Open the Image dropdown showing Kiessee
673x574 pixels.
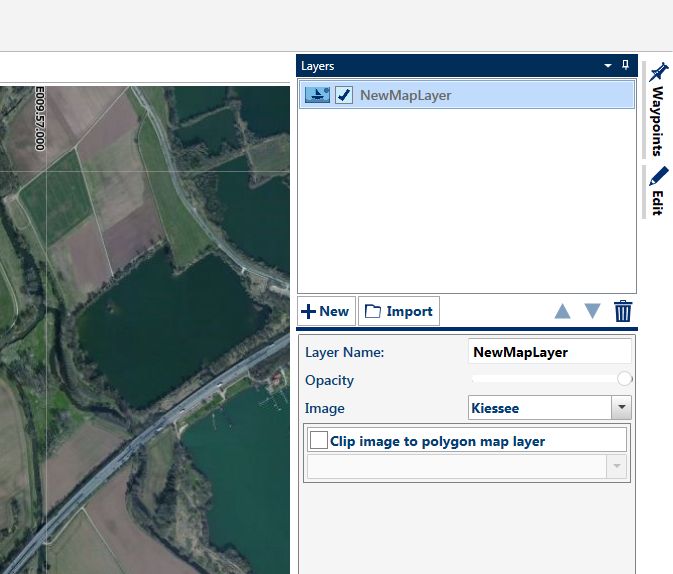[621, 408]
